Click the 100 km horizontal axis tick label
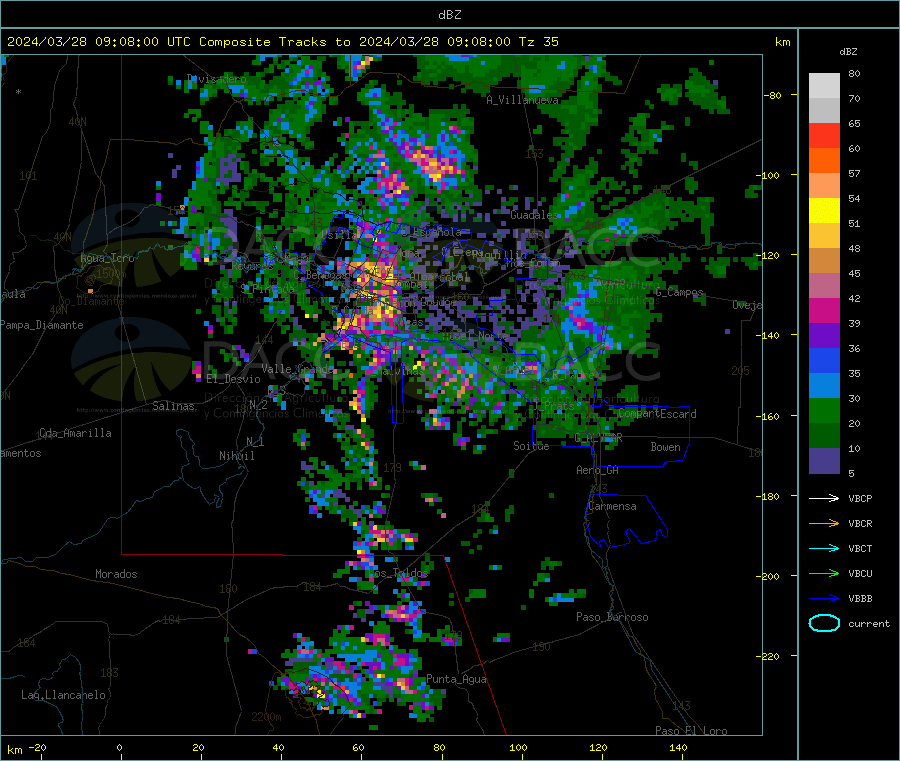This screenshot has width=900, height=761. coord(518,748)
